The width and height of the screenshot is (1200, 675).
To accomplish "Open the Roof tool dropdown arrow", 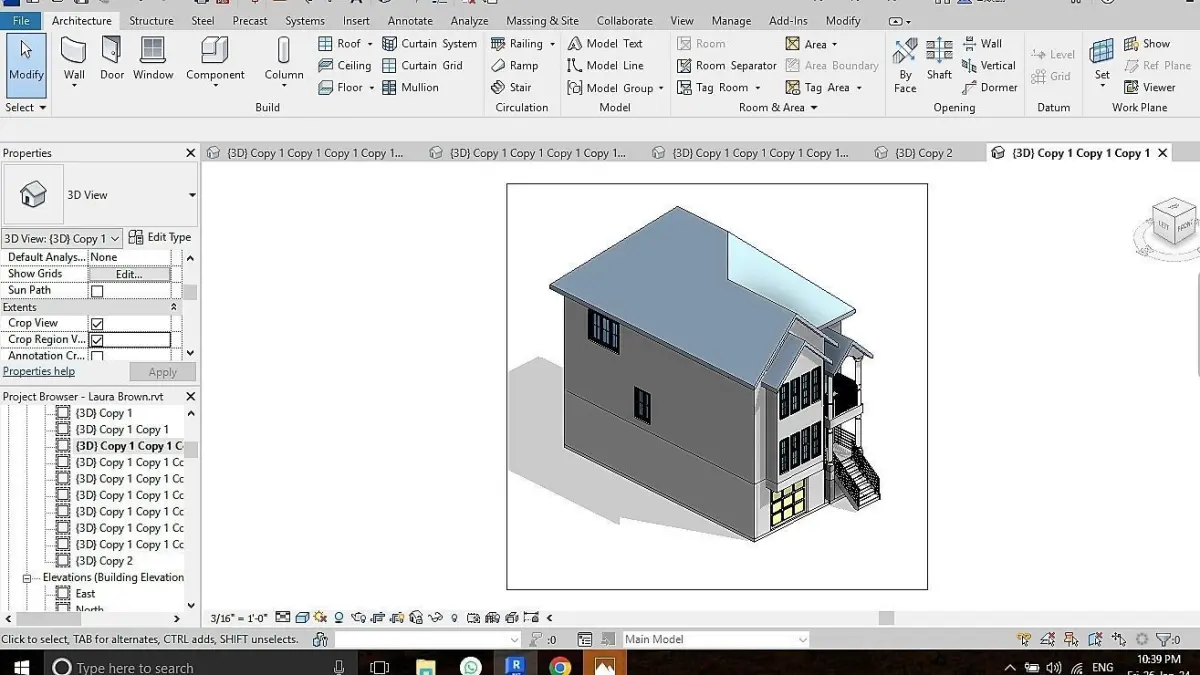I will click(370, 44).
